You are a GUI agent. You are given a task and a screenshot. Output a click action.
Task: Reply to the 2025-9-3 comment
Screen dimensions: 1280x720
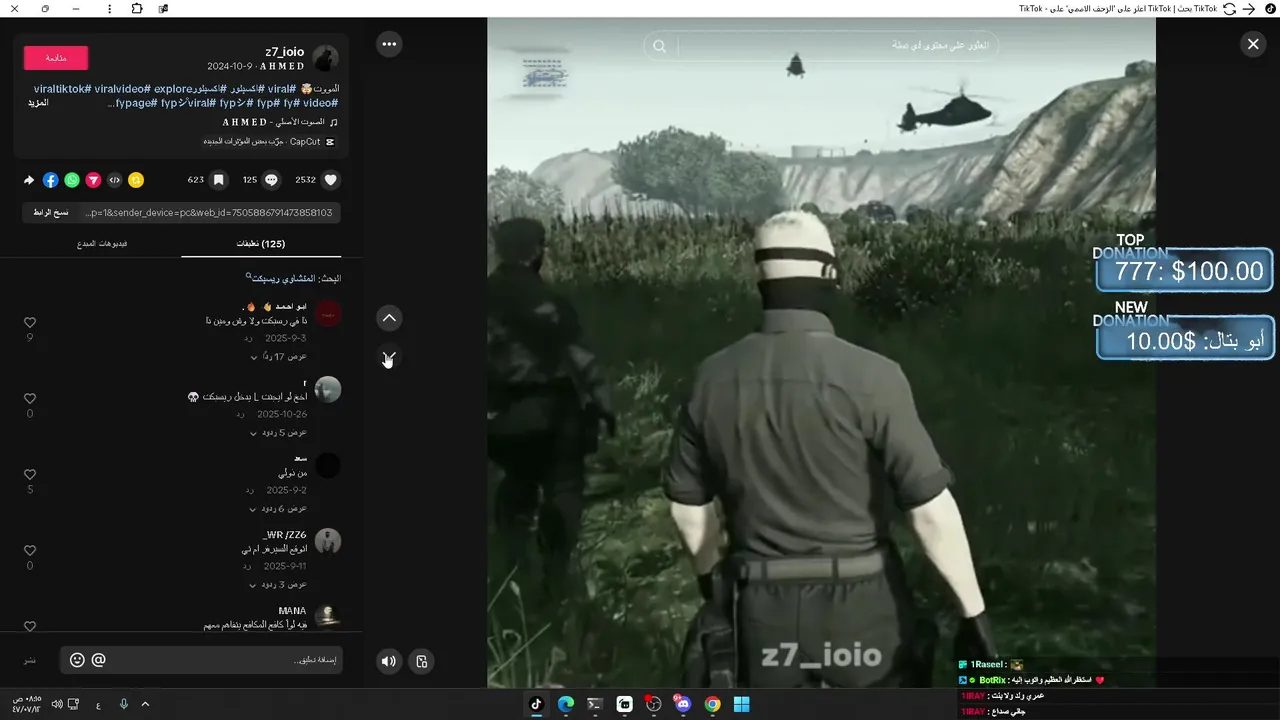pos(249,339)
